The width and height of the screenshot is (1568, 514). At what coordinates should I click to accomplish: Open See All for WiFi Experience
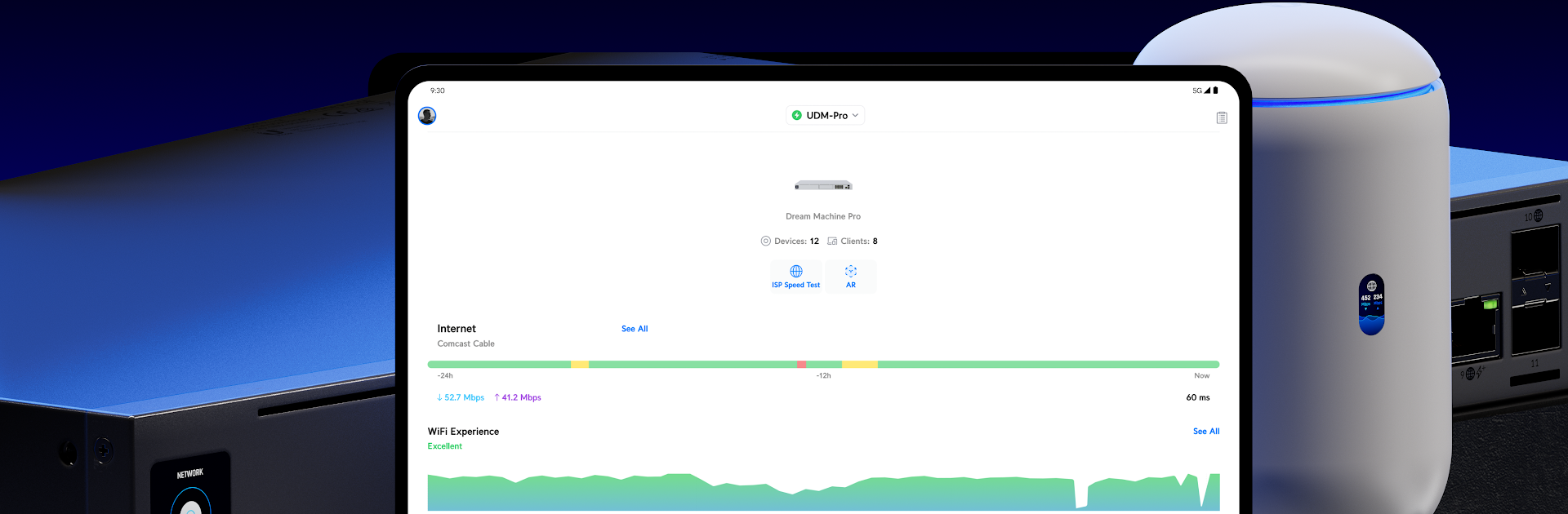[1206, 432]
